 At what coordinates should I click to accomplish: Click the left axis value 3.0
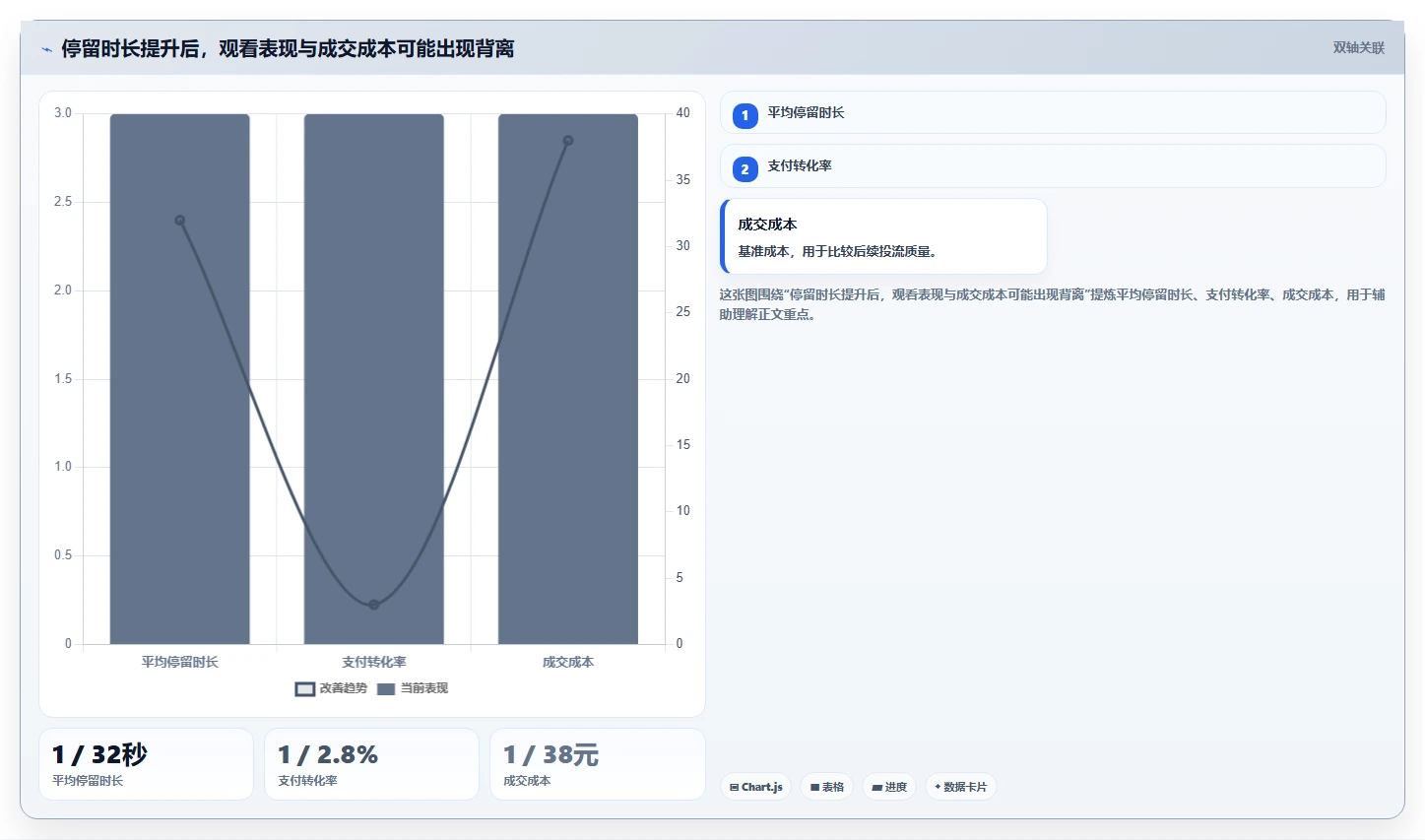[x=63, y=113]
